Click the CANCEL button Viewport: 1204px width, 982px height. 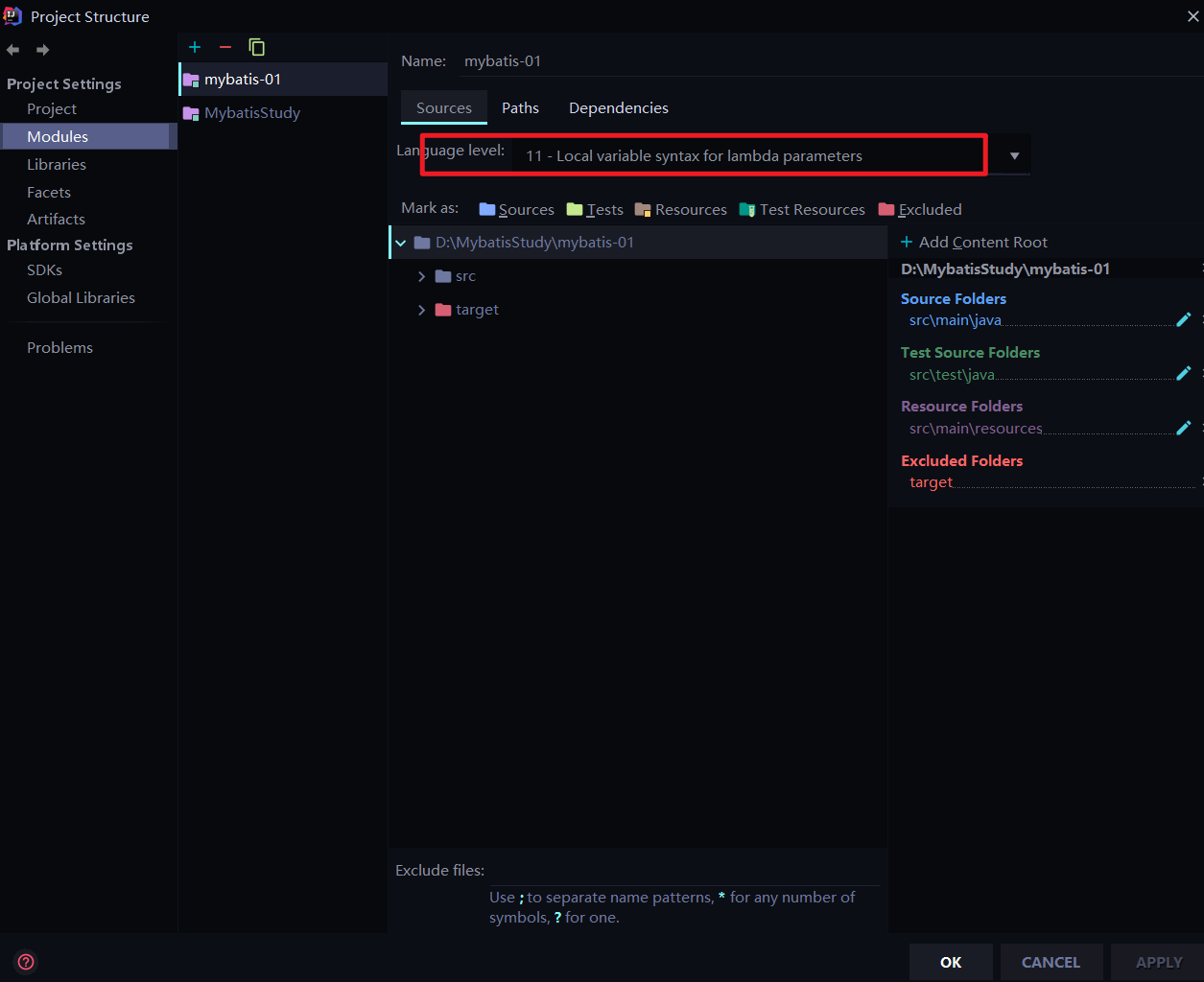[1051, 962]
